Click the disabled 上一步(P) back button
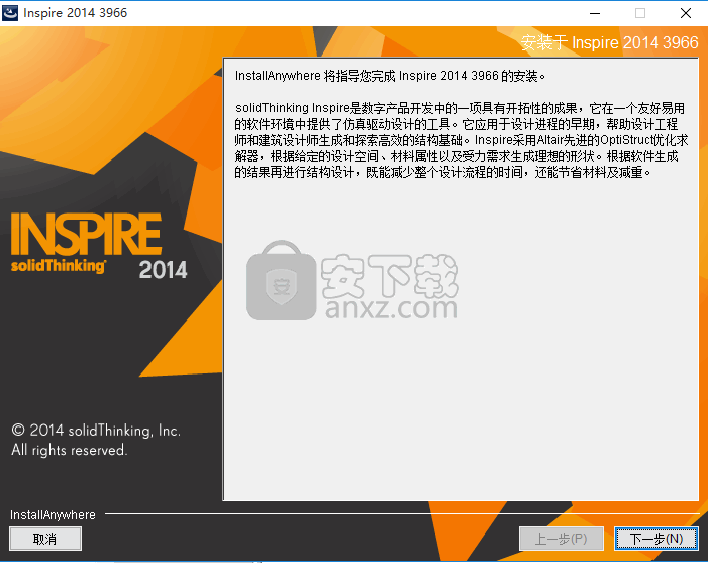708x563 pixels. (561, 539)
